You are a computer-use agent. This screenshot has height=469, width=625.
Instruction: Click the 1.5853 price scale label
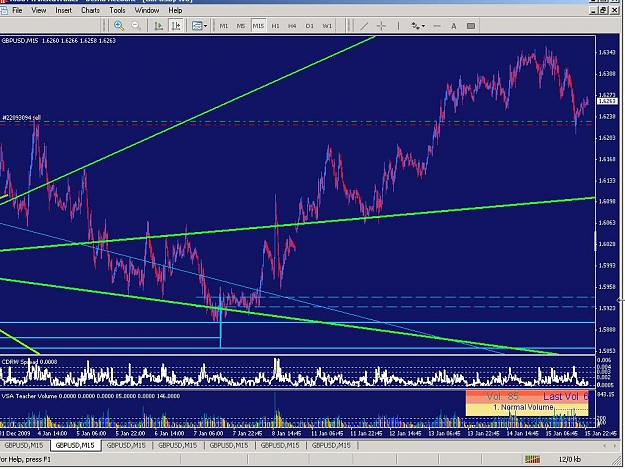tap(607, 351)
